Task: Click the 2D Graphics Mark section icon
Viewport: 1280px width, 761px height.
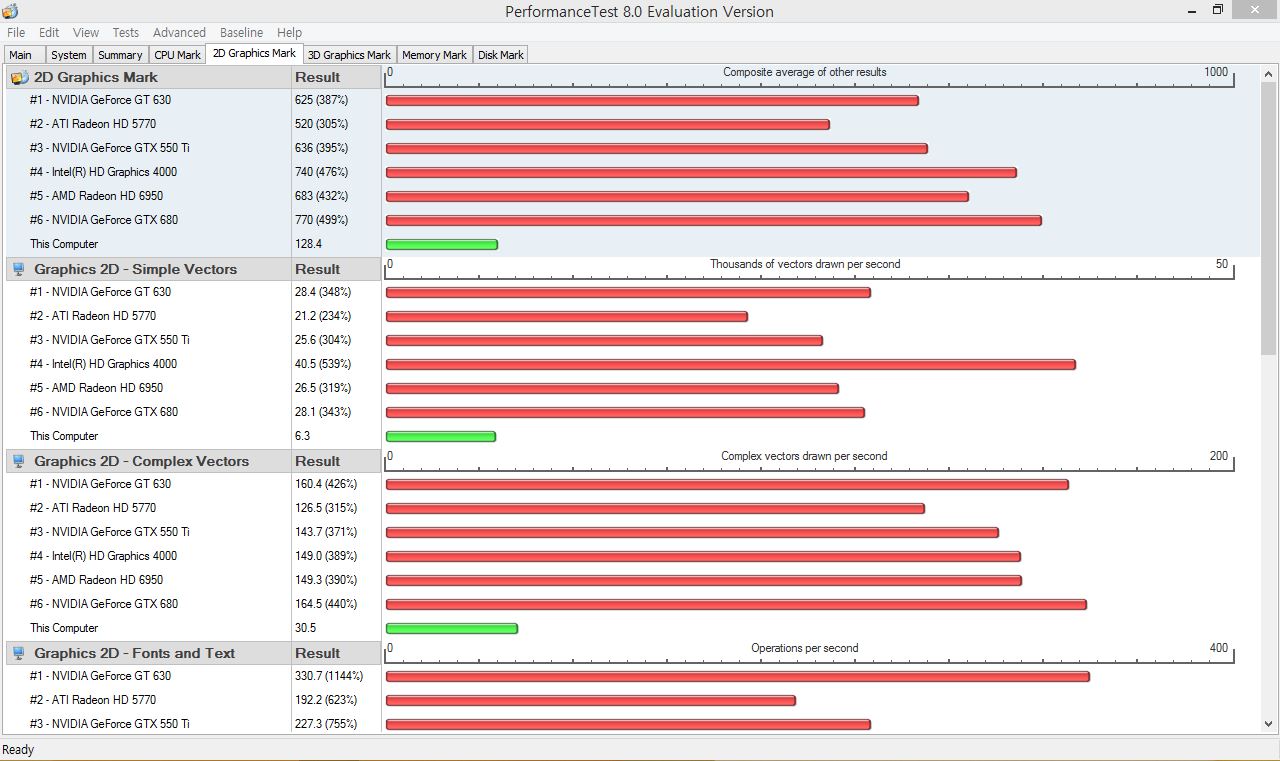Action: 19,77
